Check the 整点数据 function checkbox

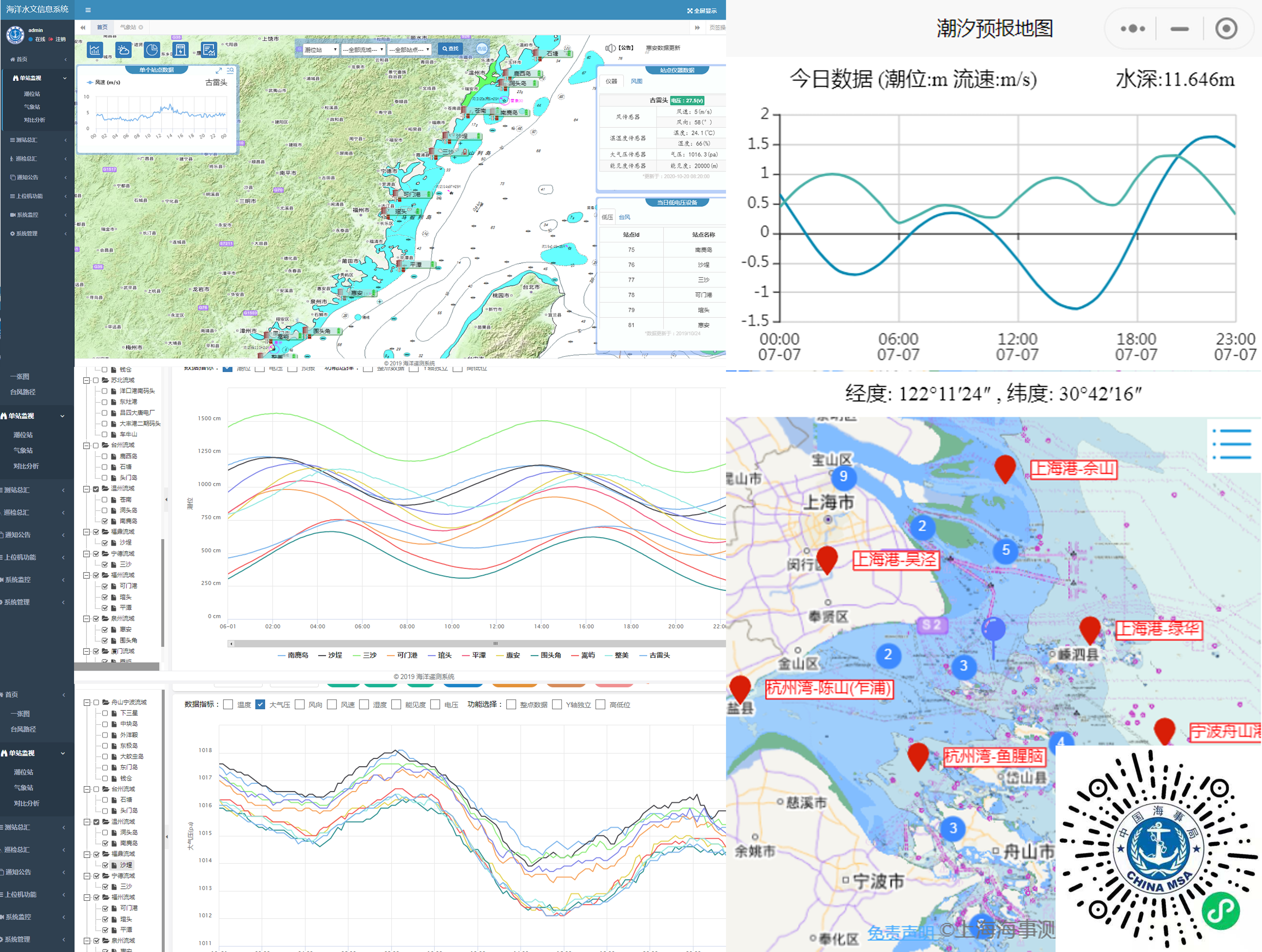click(x=511, y=705)
